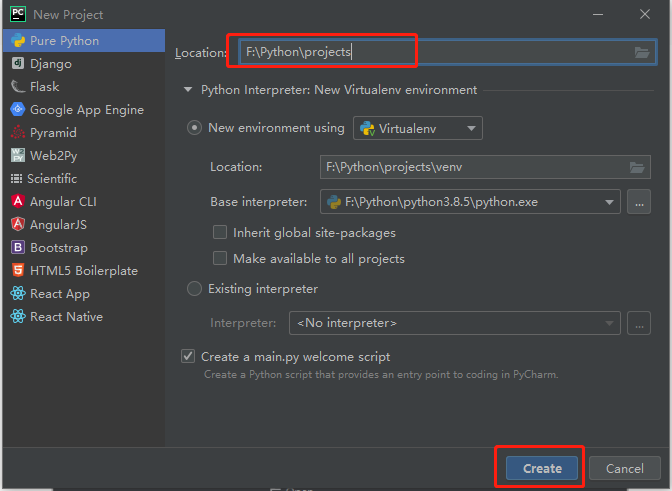Click the Create button

[x=541, y=468]
